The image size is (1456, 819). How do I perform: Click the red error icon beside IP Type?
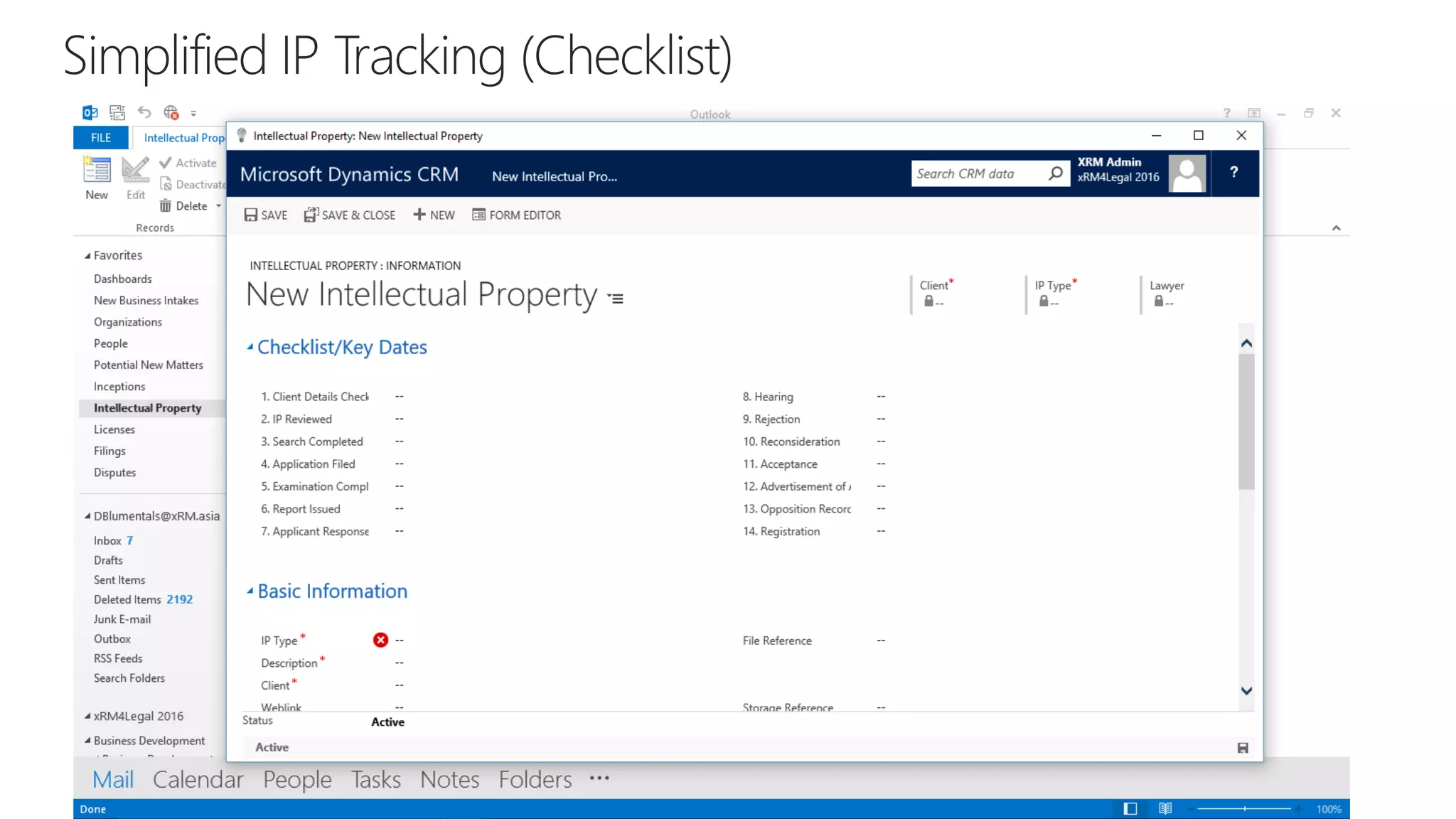click(x=380, y=640)
